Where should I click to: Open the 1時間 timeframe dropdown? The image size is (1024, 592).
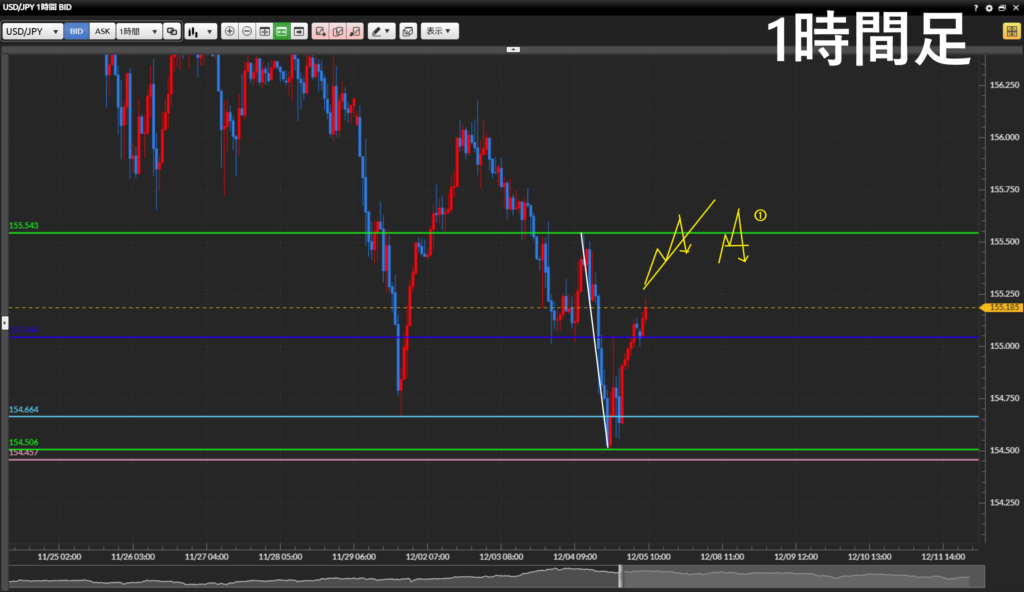pyautogui.click(x=139, y=31)
